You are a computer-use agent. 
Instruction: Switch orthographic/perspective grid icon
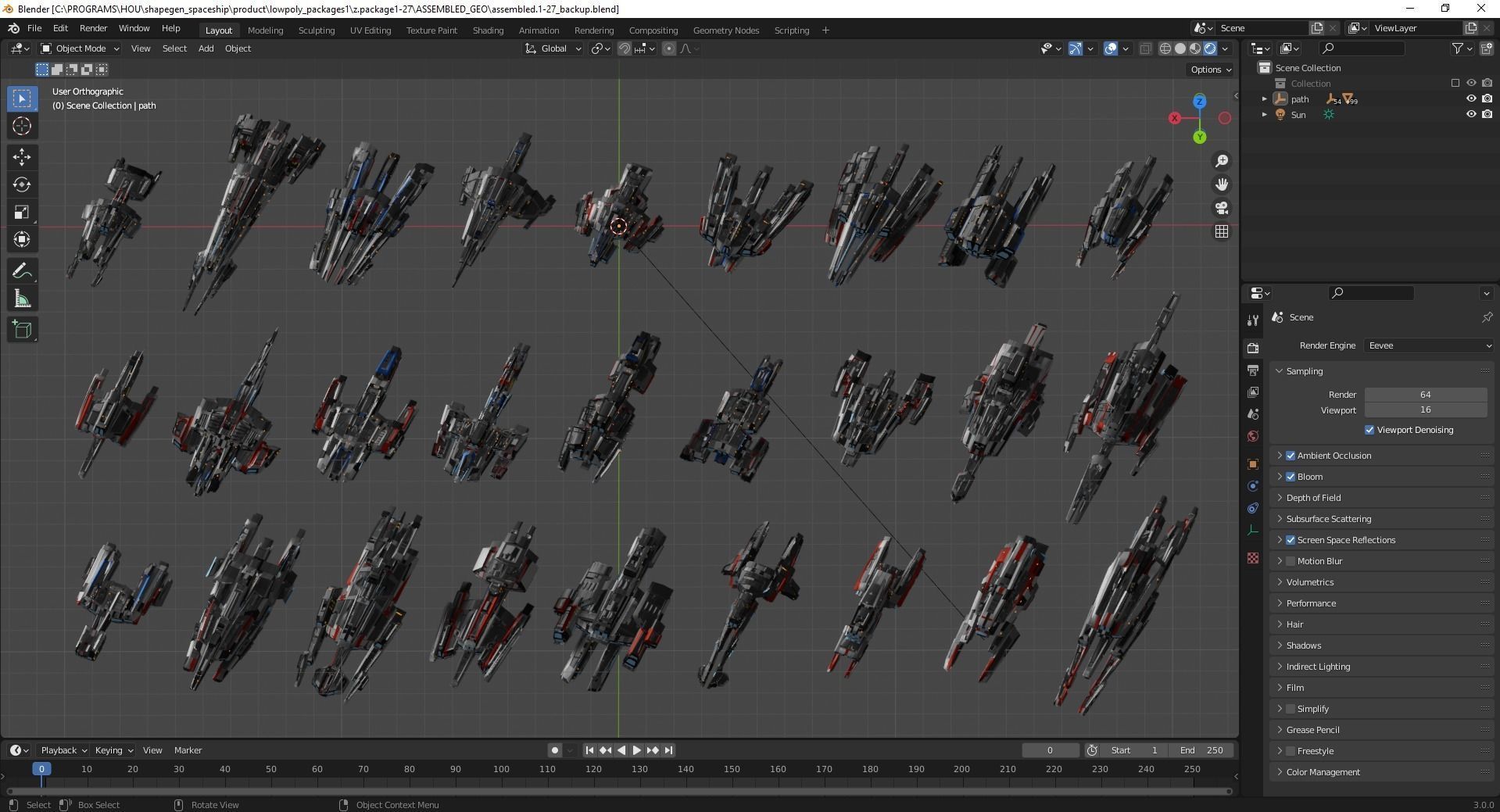(x=1221, y=231)
